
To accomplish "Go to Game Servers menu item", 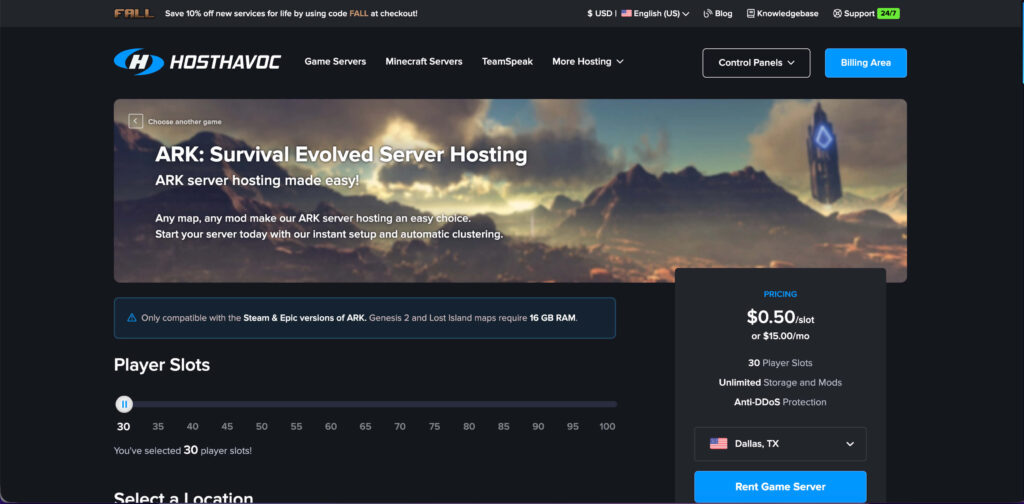I will pos(335,62).
